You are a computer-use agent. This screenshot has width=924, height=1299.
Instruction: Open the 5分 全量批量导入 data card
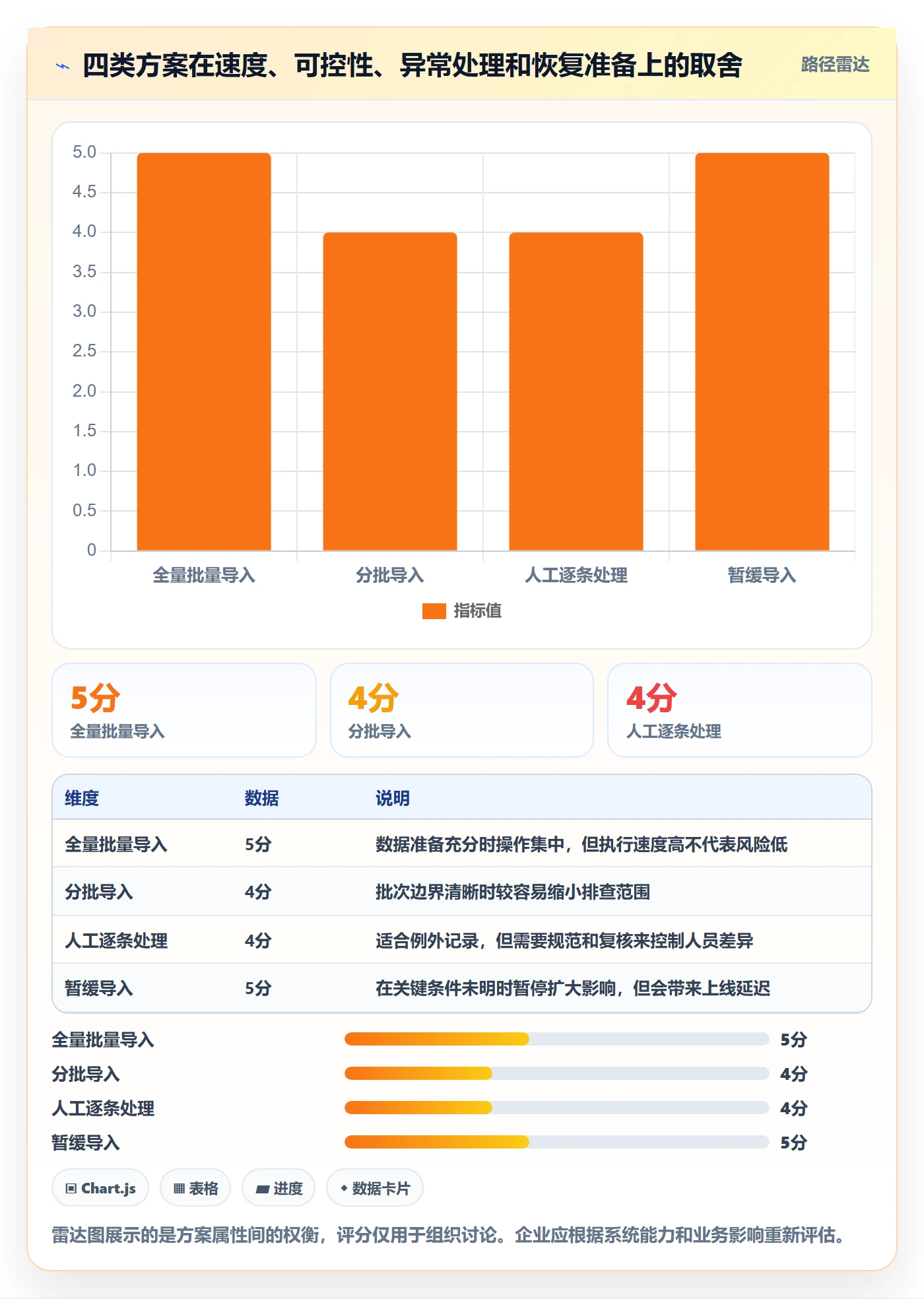tap(184, 710)
